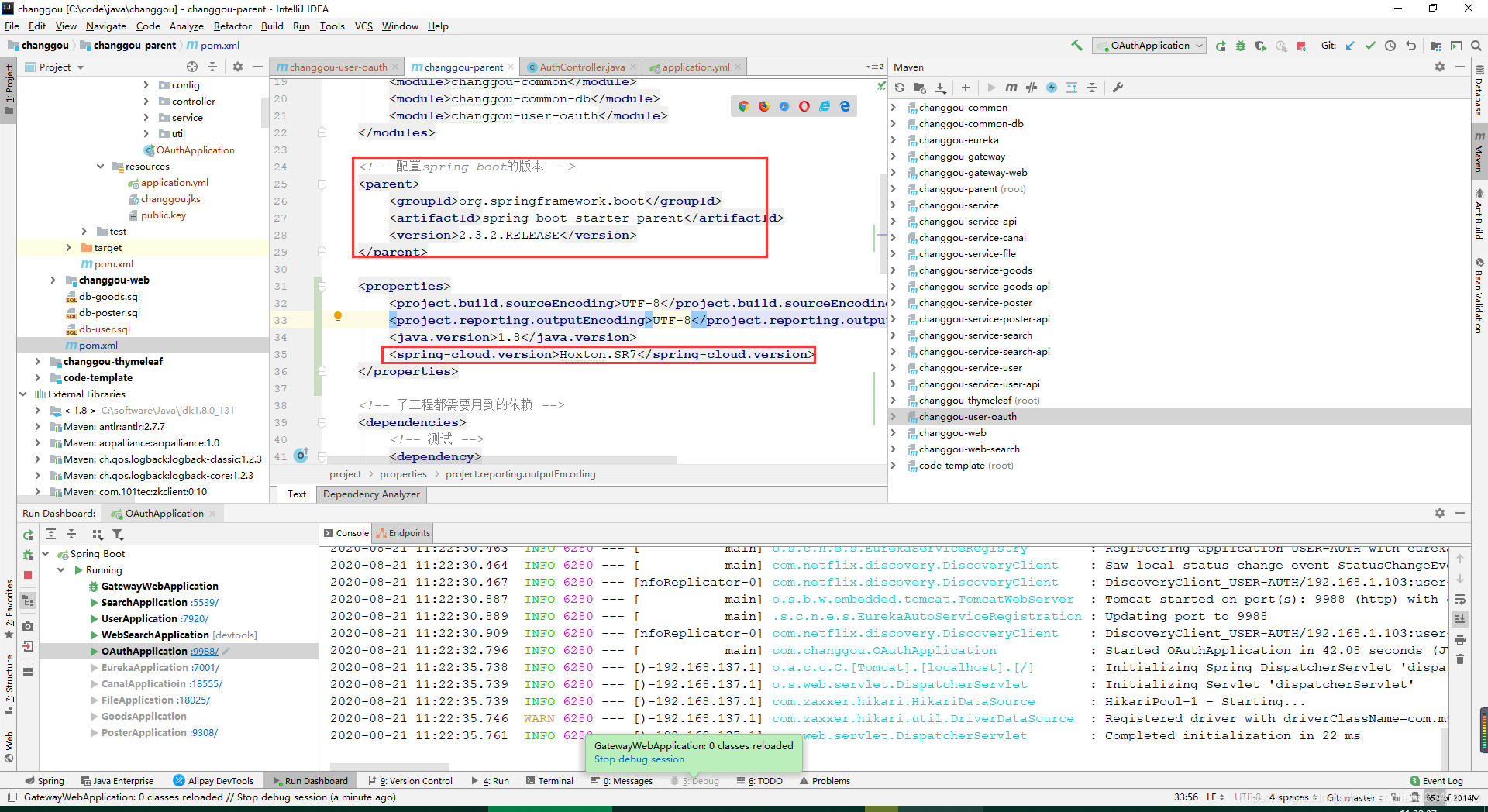
Task: Reimport all Maven projects
Action: 900,88
